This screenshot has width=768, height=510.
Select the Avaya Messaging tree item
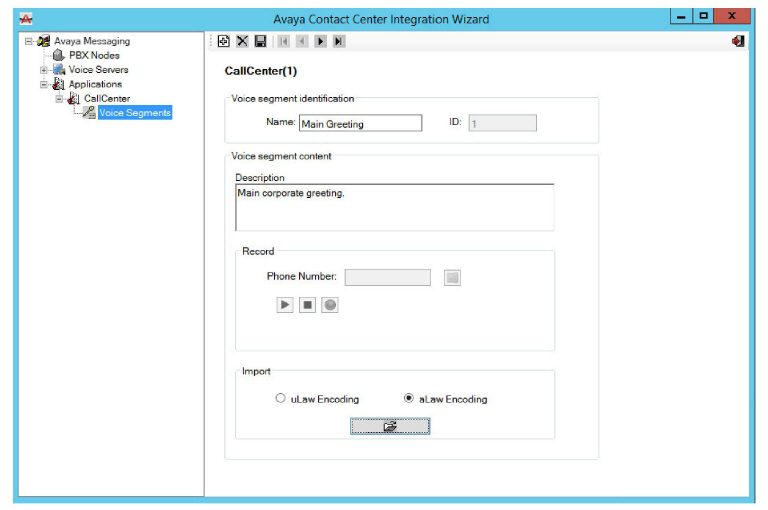[92, 41]
